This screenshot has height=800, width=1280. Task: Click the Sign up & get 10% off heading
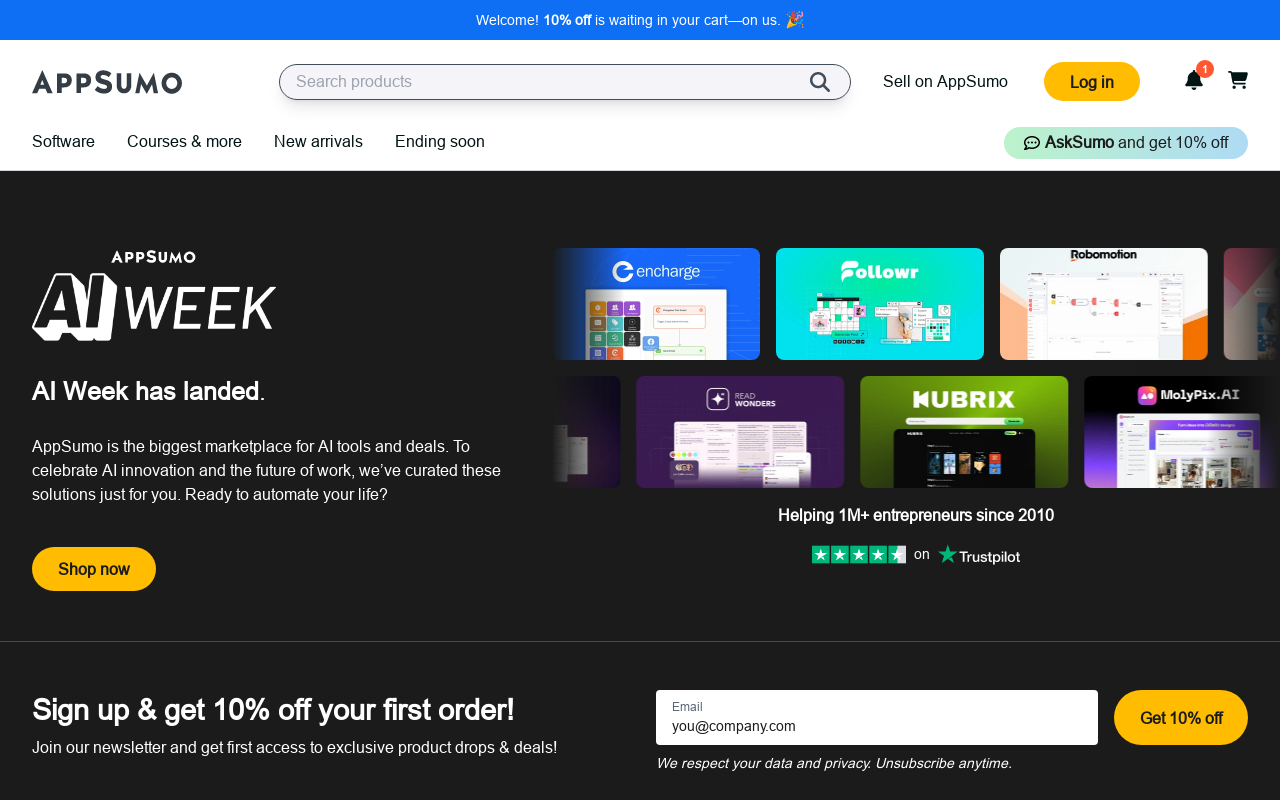(x=273, y=710)
